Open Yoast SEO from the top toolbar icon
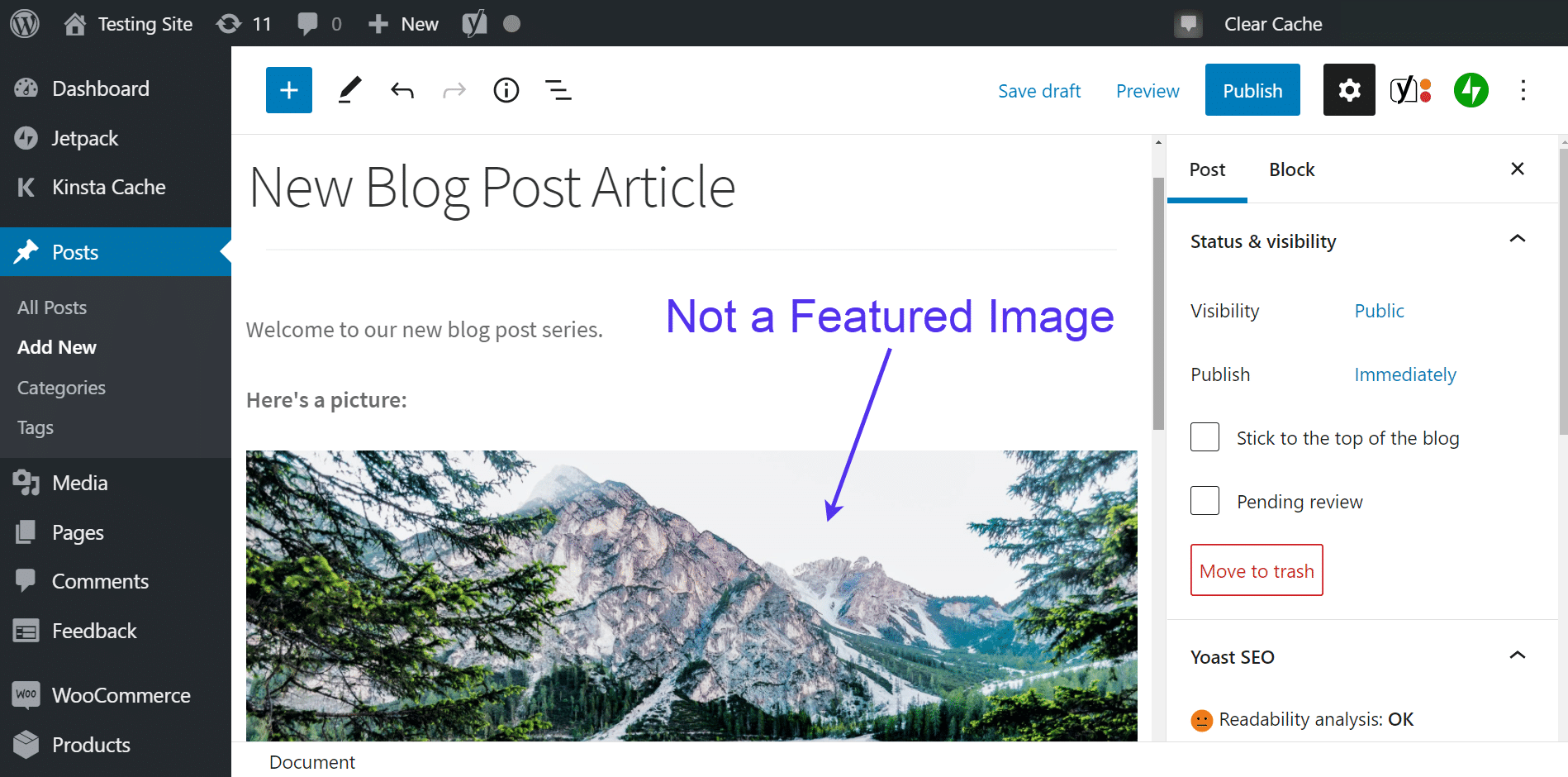This screenshot has width=1568, height=777. tap(1409, 89)
